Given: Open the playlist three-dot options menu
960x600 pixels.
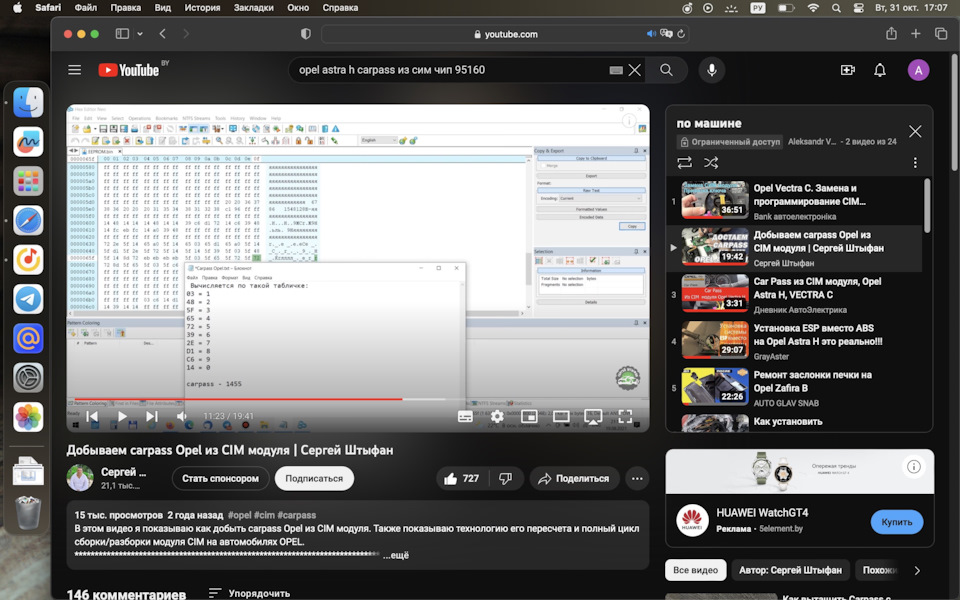Looking at the screenshot, I should pos(915,163).
